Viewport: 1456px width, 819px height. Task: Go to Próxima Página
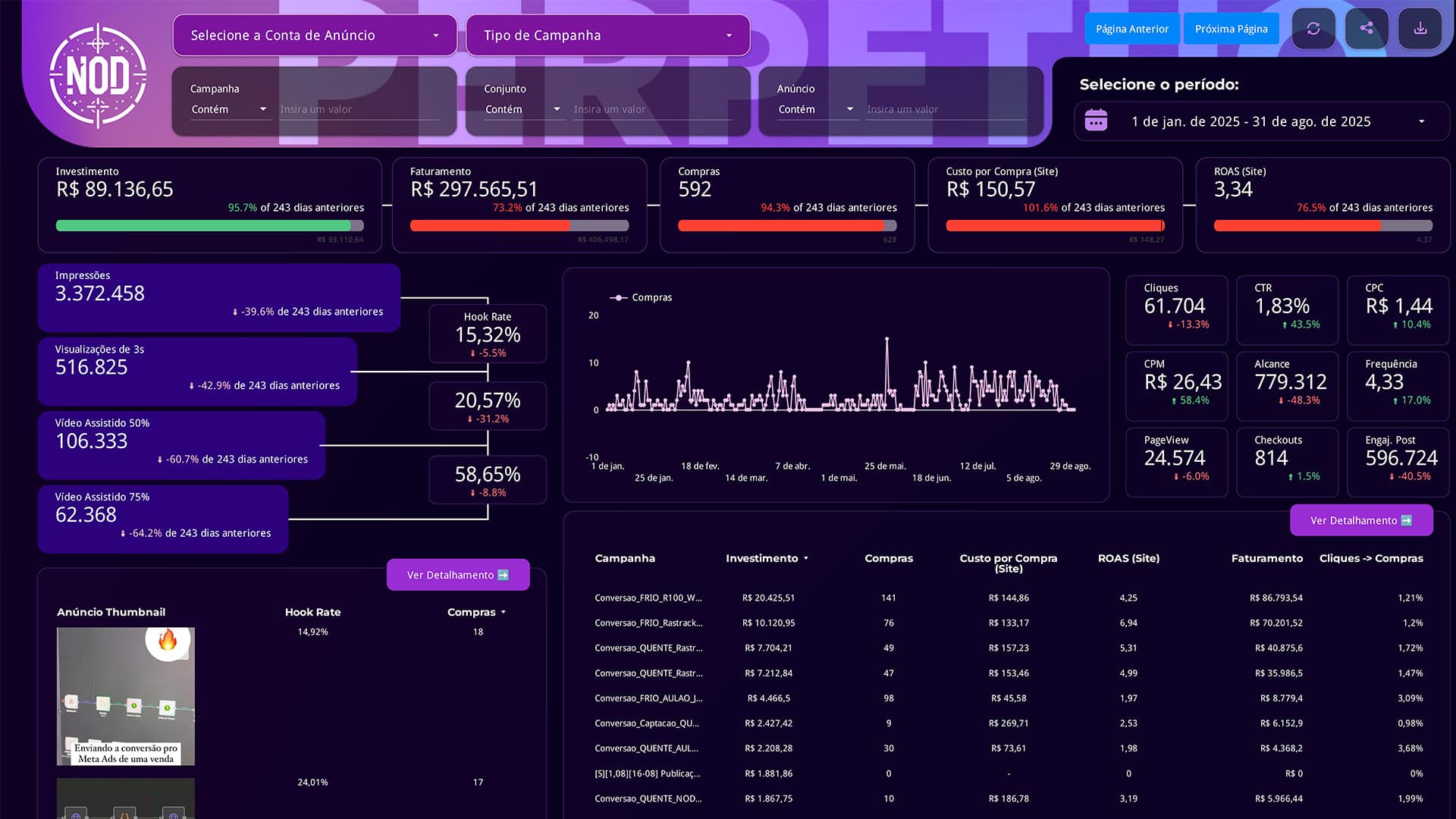coord(1231,29)
